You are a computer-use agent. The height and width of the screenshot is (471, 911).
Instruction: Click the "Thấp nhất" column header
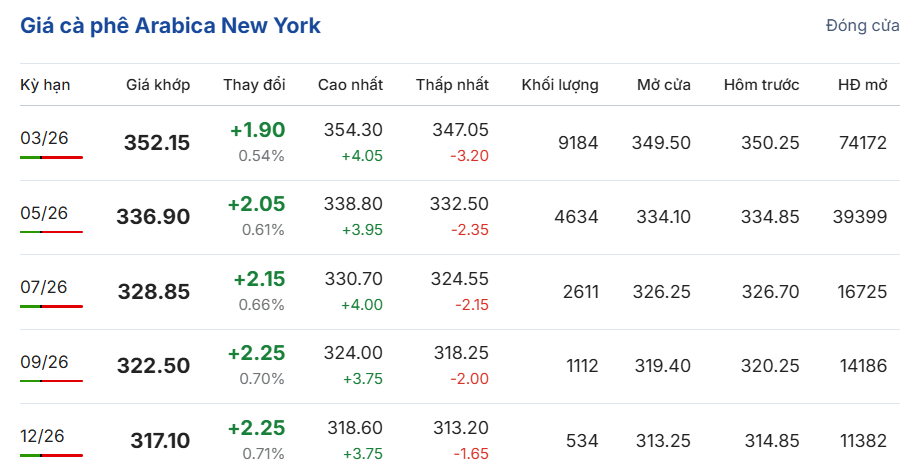click(x=452, y=85)
